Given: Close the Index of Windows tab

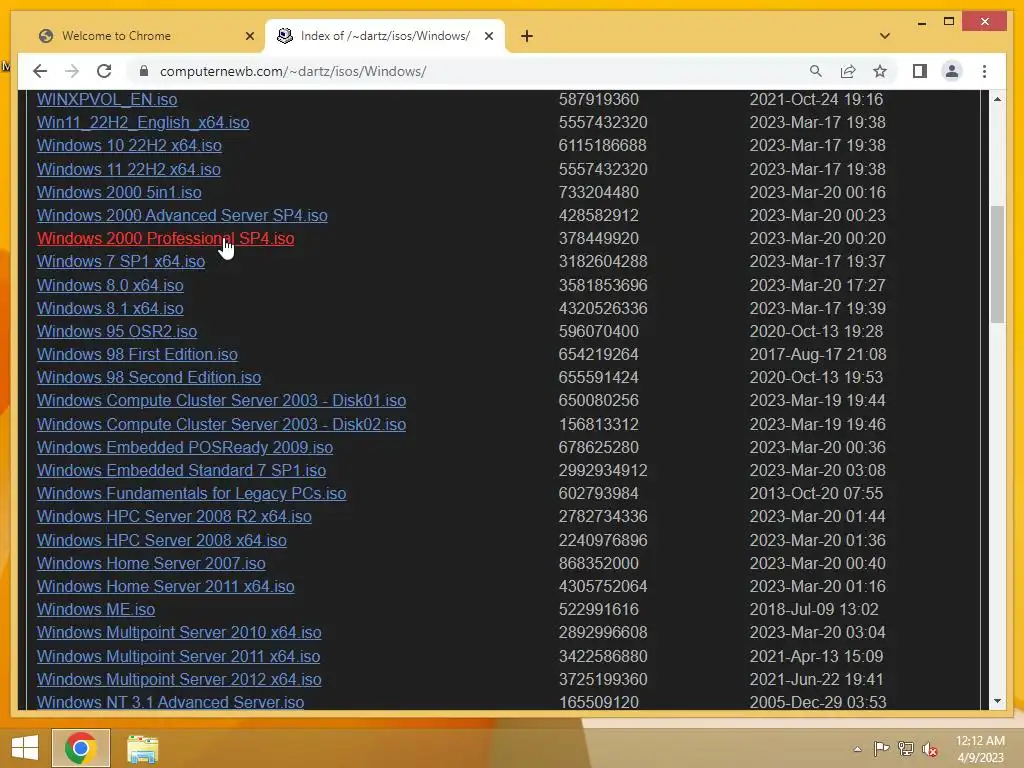Looking at the screenshot, I should coord(488,36).
